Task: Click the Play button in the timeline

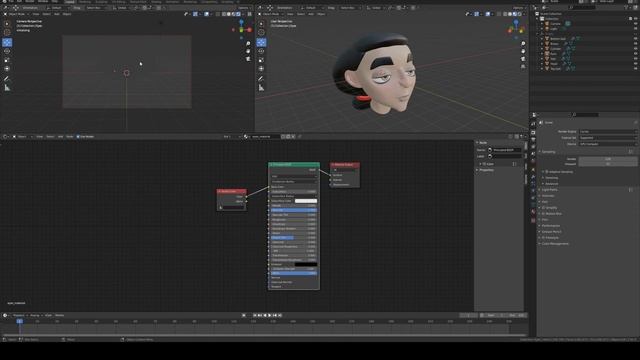Action: point(269,315)
